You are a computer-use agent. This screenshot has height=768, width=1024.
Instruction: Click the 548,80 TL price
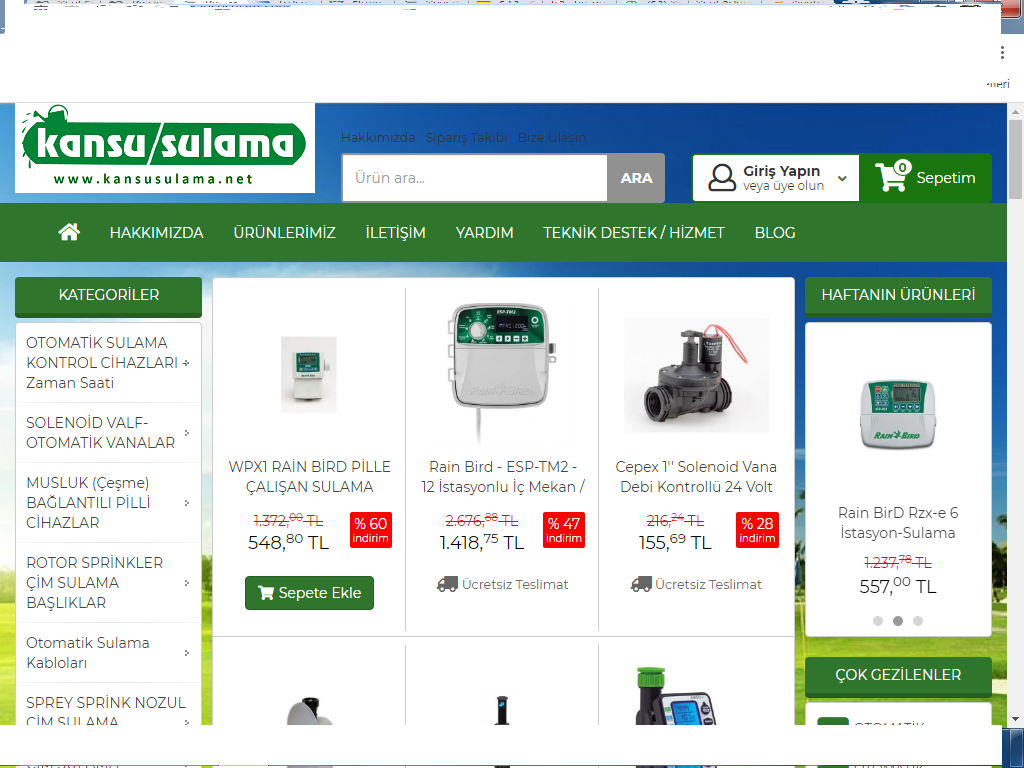click(288, 542)
